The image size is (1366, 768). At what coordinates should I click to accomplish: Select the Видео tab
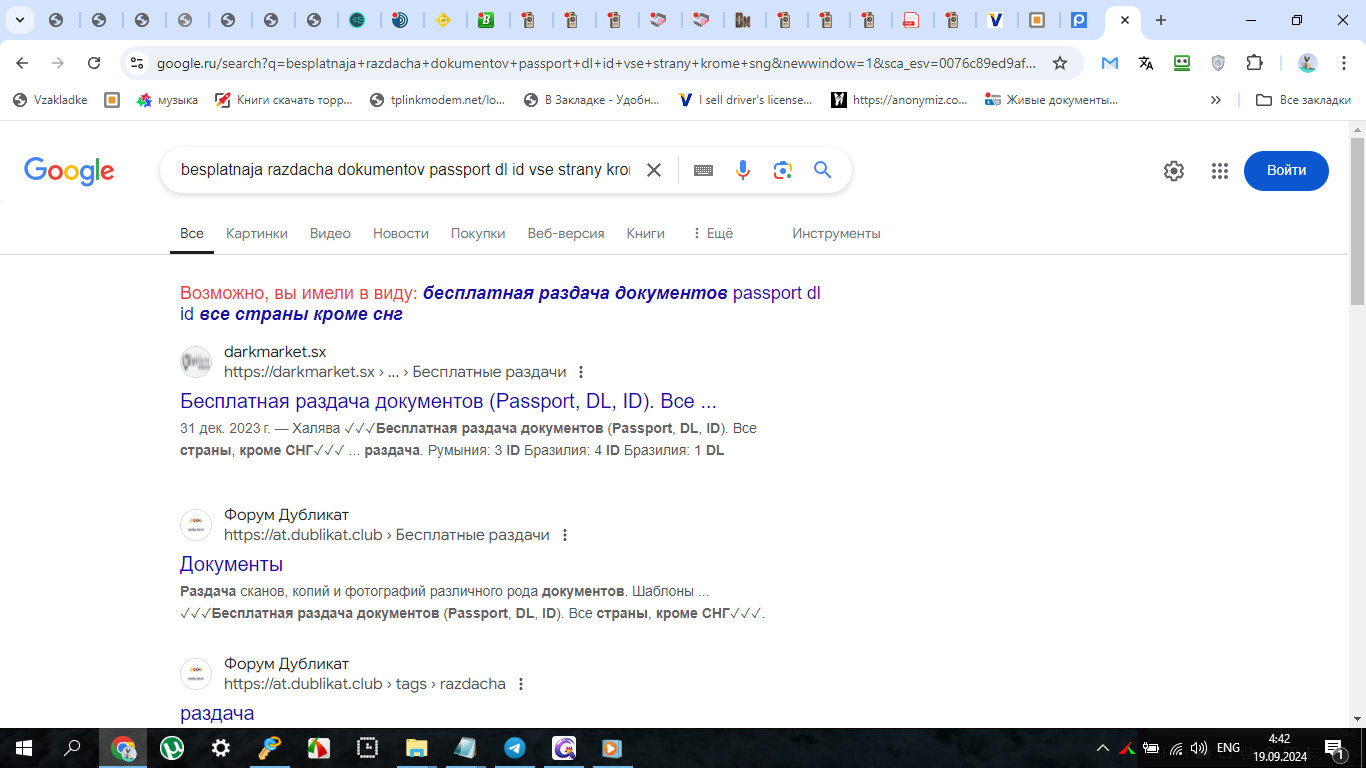330,233
